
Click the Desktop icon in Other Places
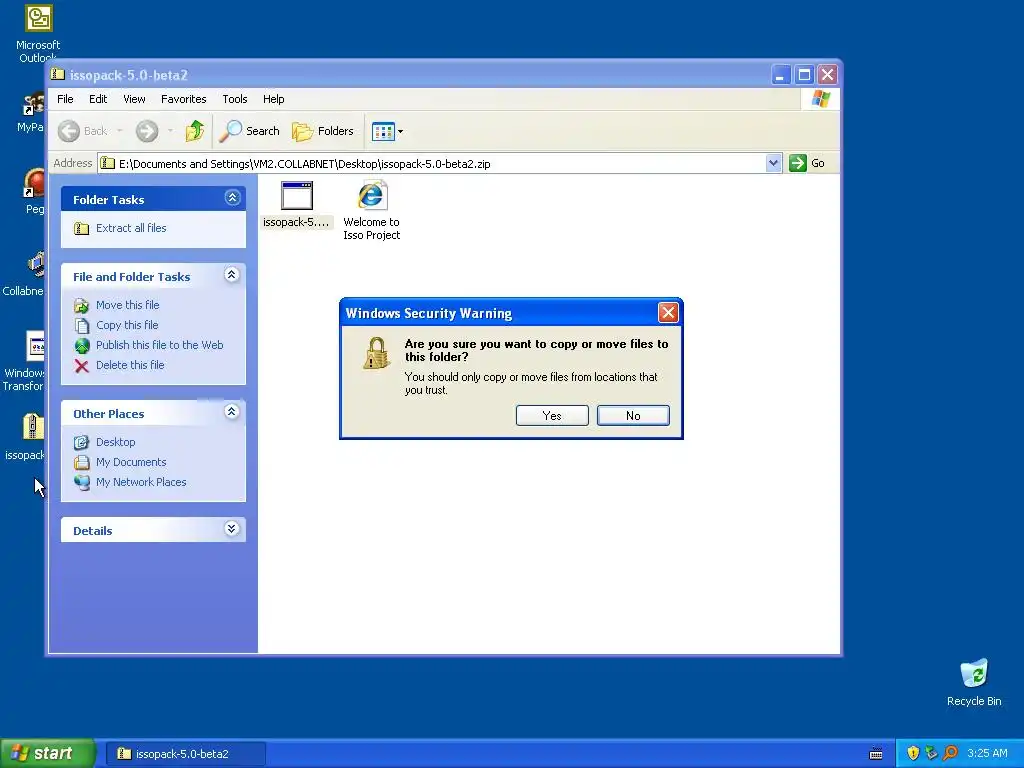click(82, 442)
